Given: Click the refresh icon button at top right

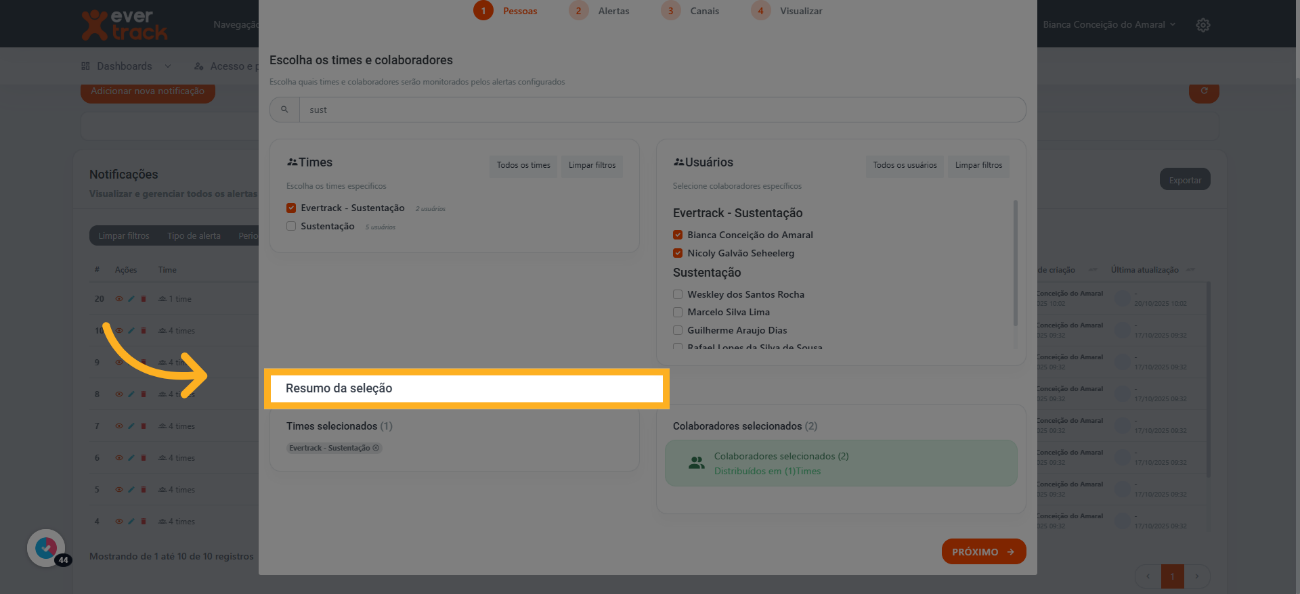Looking at the screenshot, I should pos(1204,91).
